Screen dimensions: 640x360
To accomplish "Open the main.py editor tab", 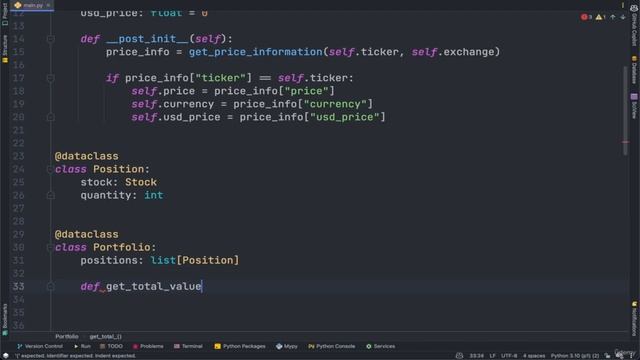I will 33,5.
